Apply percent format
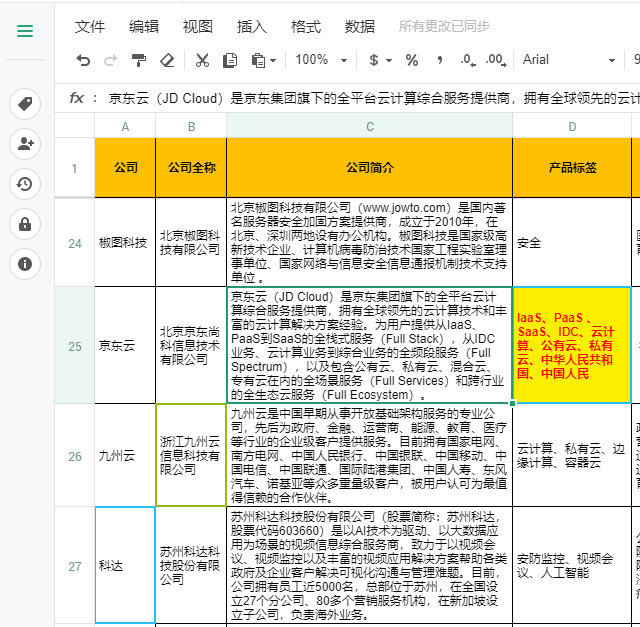640x627 pixels. (x=411, y=60)
